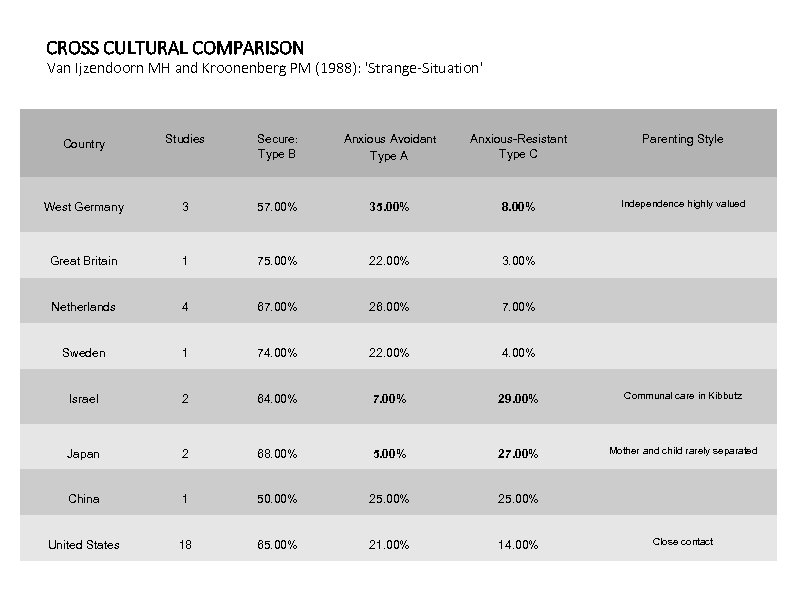Select the 'West Germany' row label
The width and height of the screenshot is (794, 595).
pyautogui.click(x=84, y=207)
